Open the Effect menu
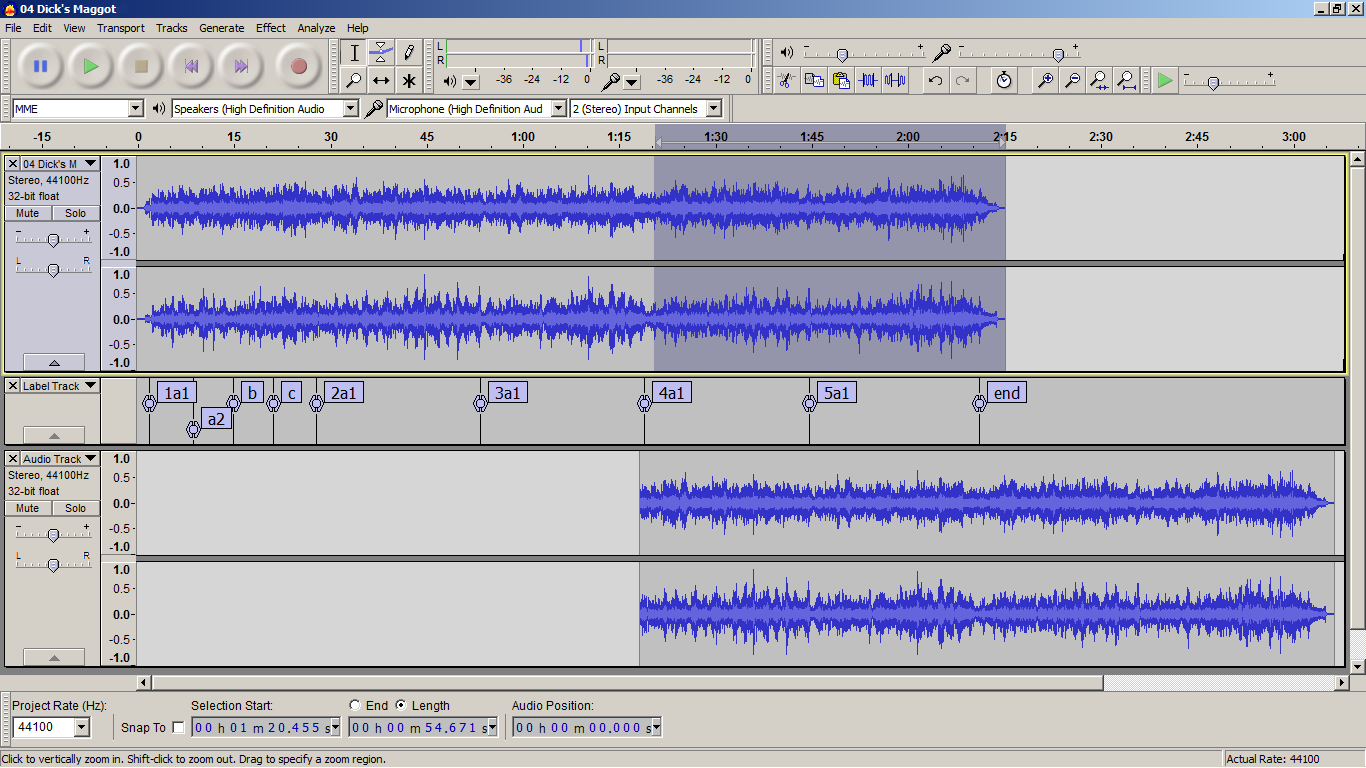Image resolution: width=1366 pixels, height=768 pixels. pyautogui.click(x=270, y=28)
